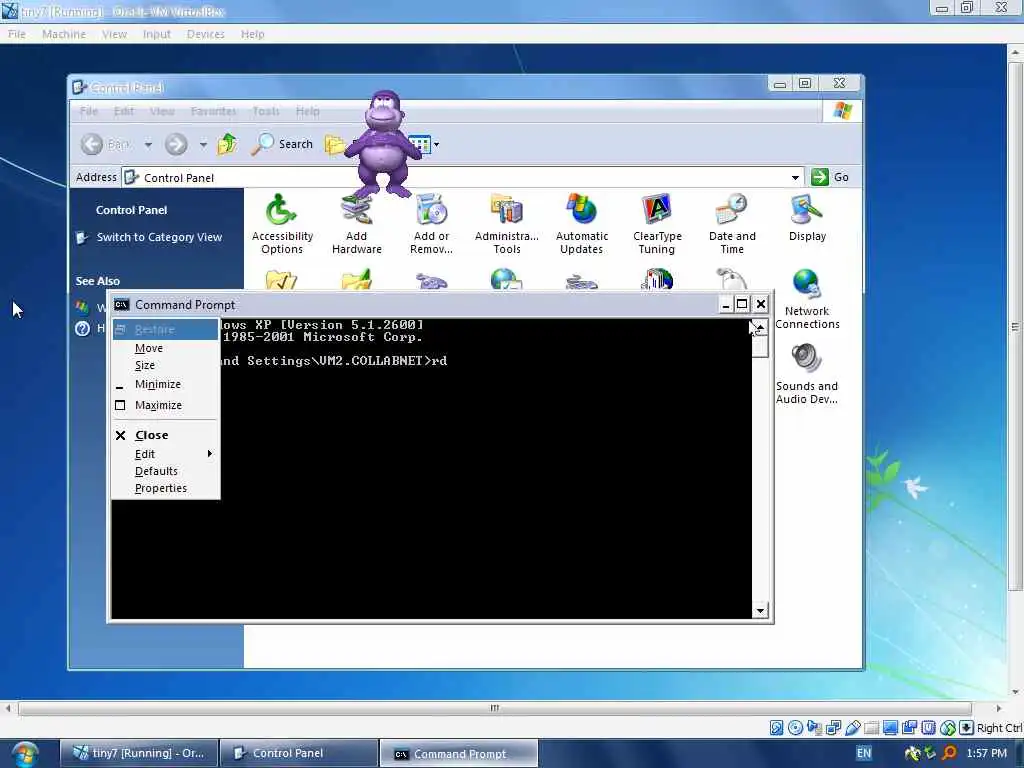
Task: Open VirtualBox File menu
Action: 17,34
